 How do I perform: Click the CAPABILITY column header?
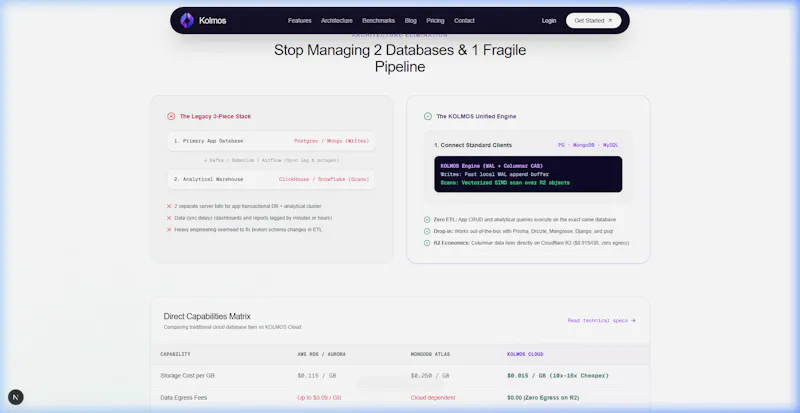175,354
